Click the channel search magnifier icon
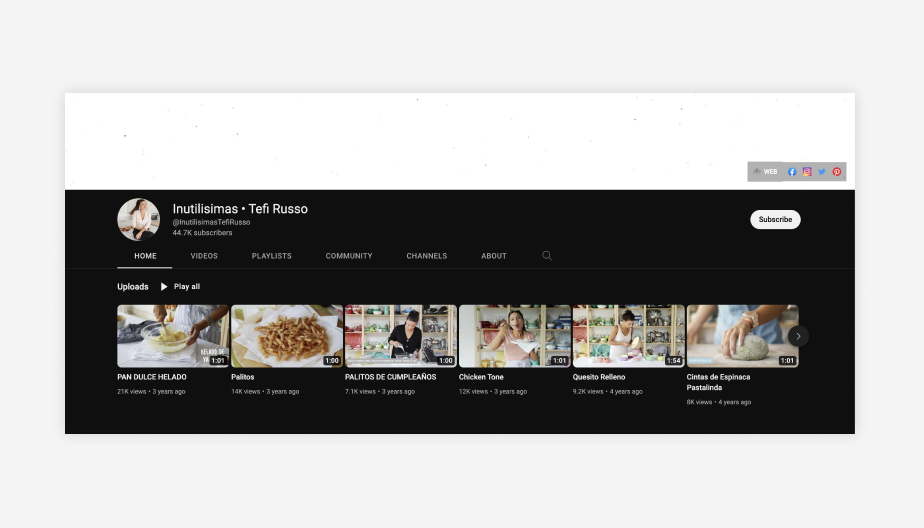This screenshot has height=528, width=924. 547,256
